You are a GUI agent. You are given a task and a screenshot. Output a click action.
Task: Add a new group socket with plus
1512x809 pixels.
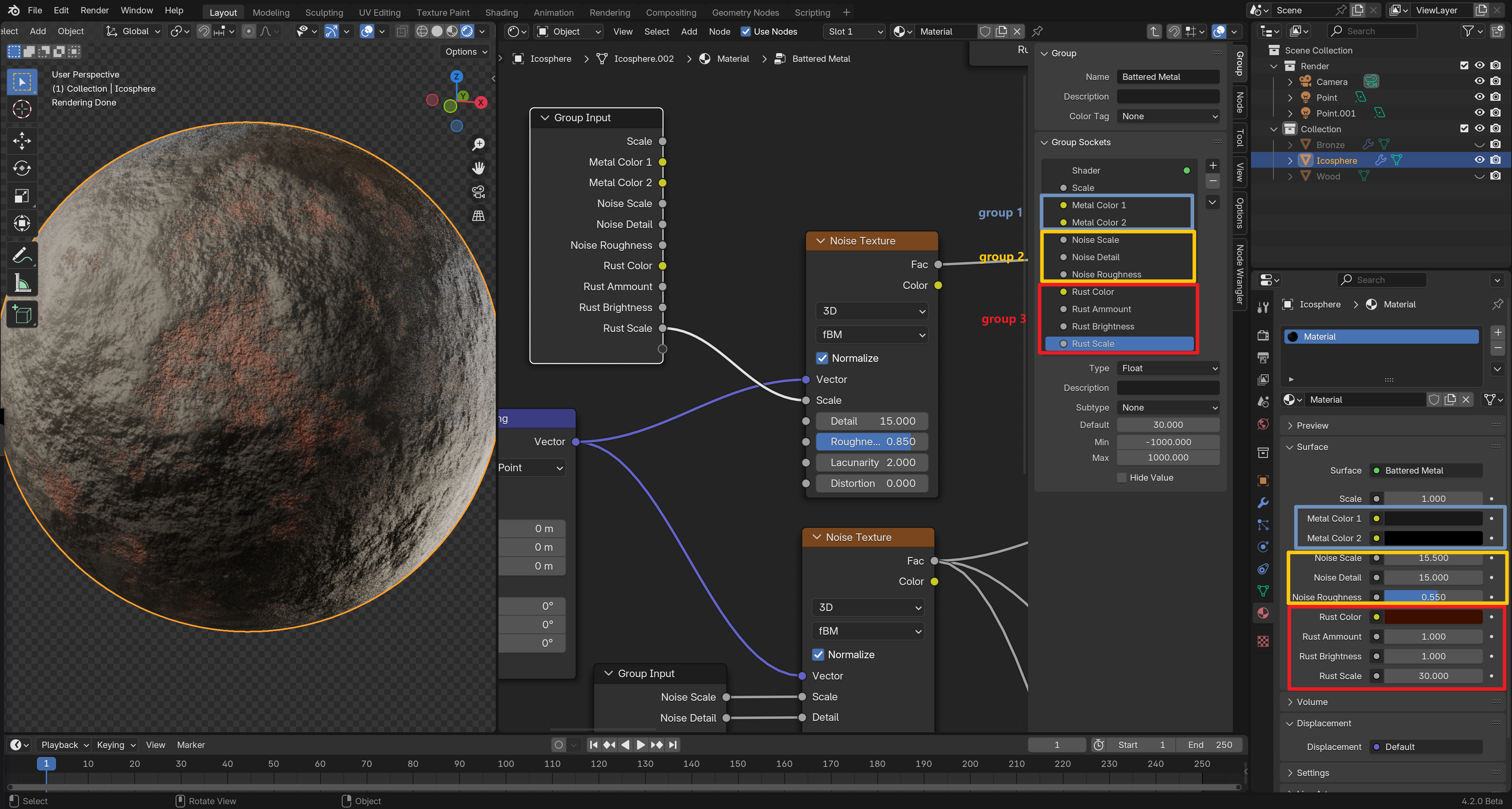(x=1213, y=165)
